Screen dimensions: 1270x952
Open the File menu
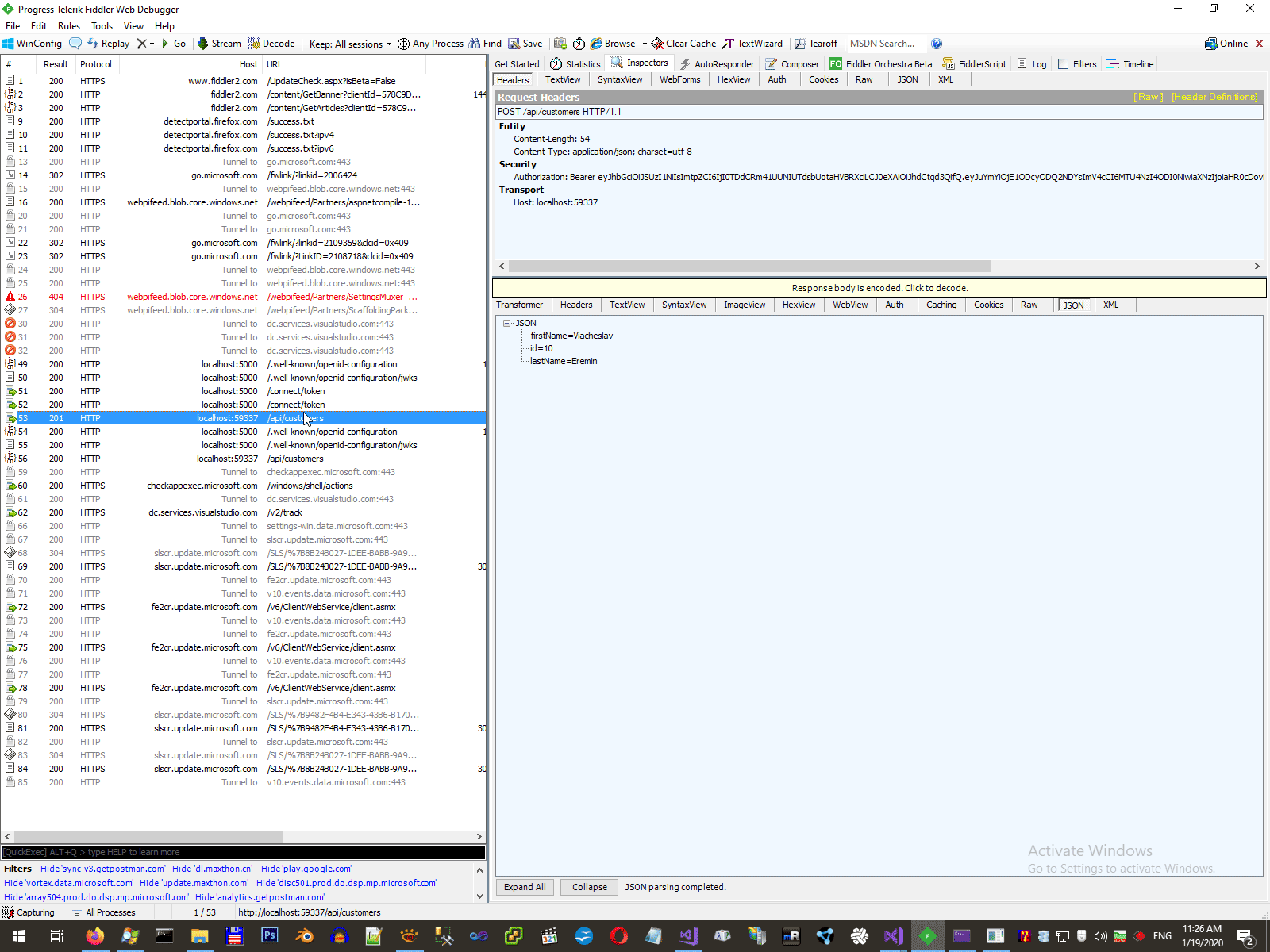(x=13, y=26)
